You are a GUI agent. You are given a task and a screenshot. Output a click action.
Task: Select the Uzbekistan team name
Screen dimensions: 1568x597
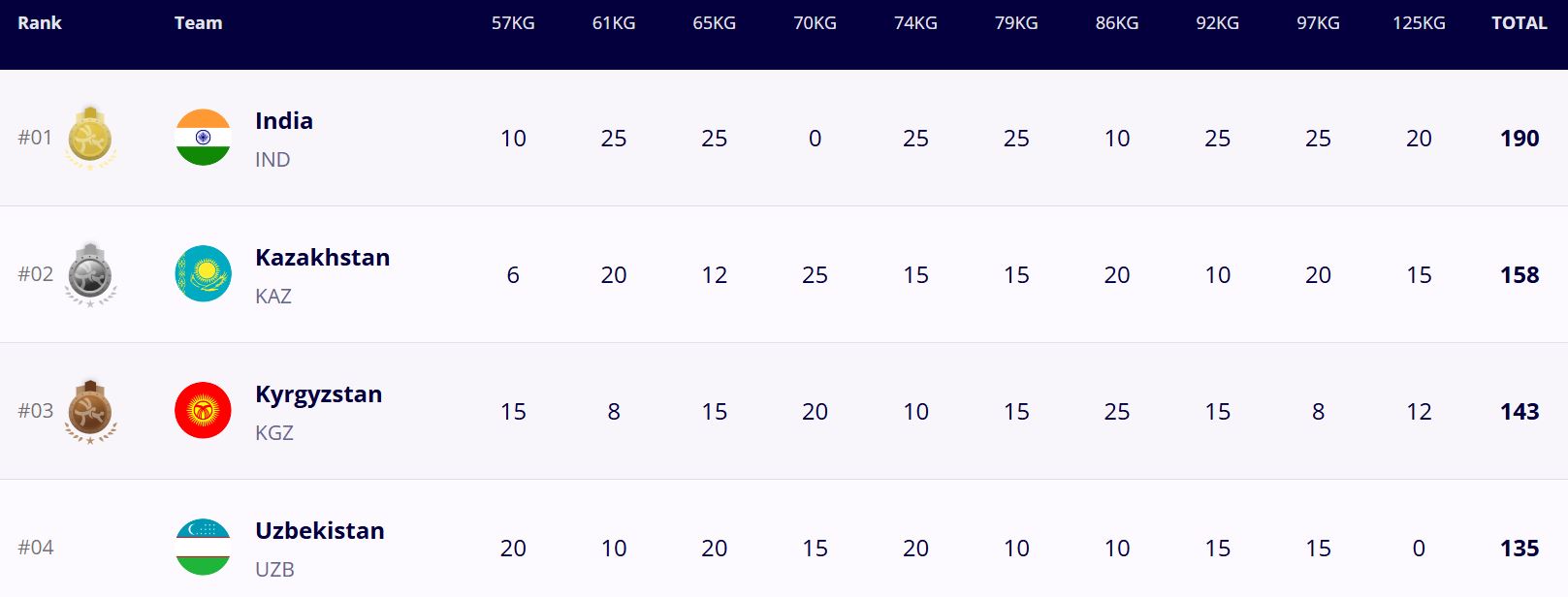[x=319, y=531]
